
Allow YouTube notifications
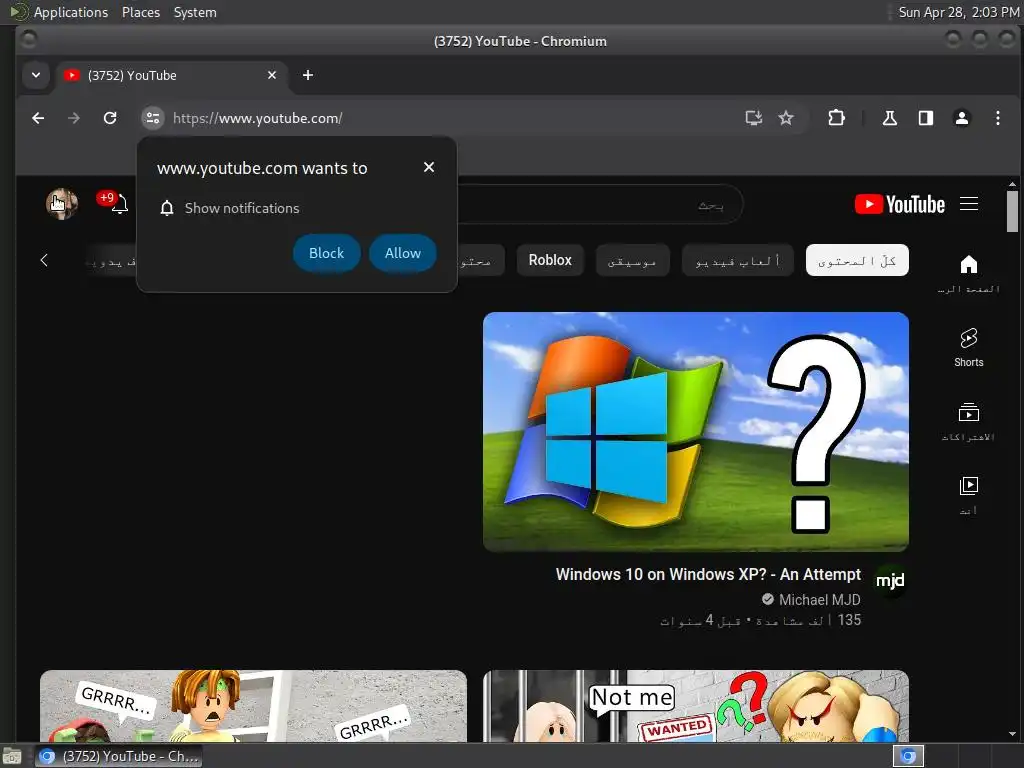pyautogui.click(x=403, y=253)
